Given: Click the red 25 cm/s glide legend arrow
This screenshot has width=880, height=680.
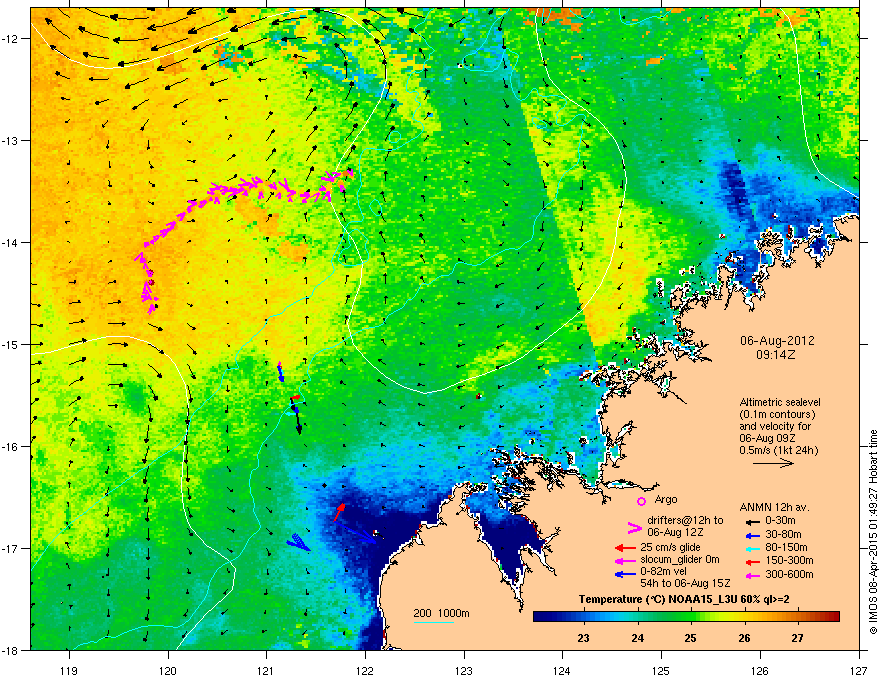Looking at the screenshot, I should click(x=625, y=548).
